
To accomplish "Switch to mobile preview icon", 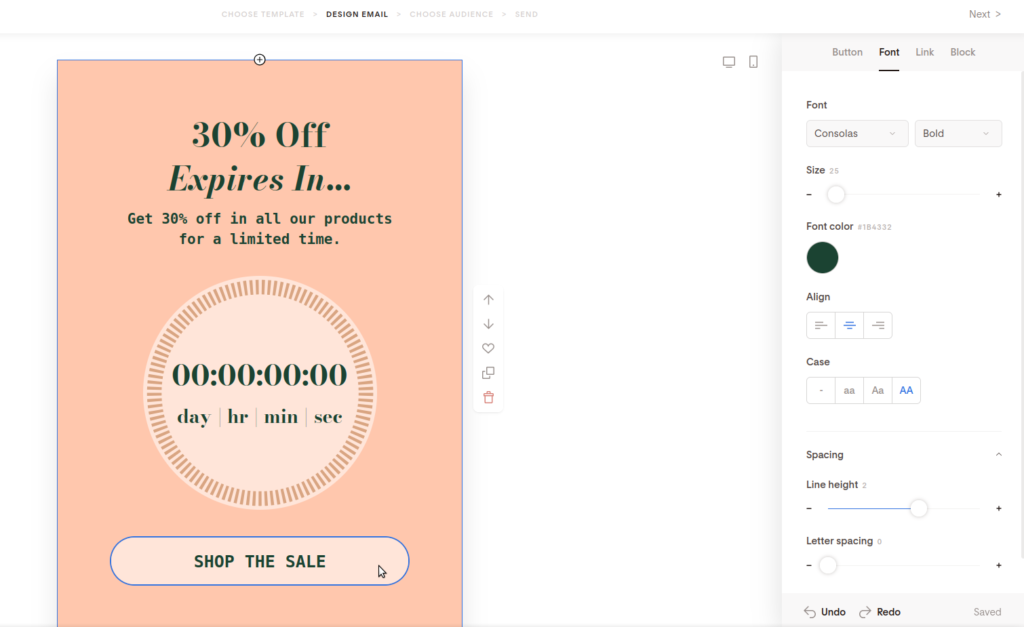I will (x=753, y=62).
